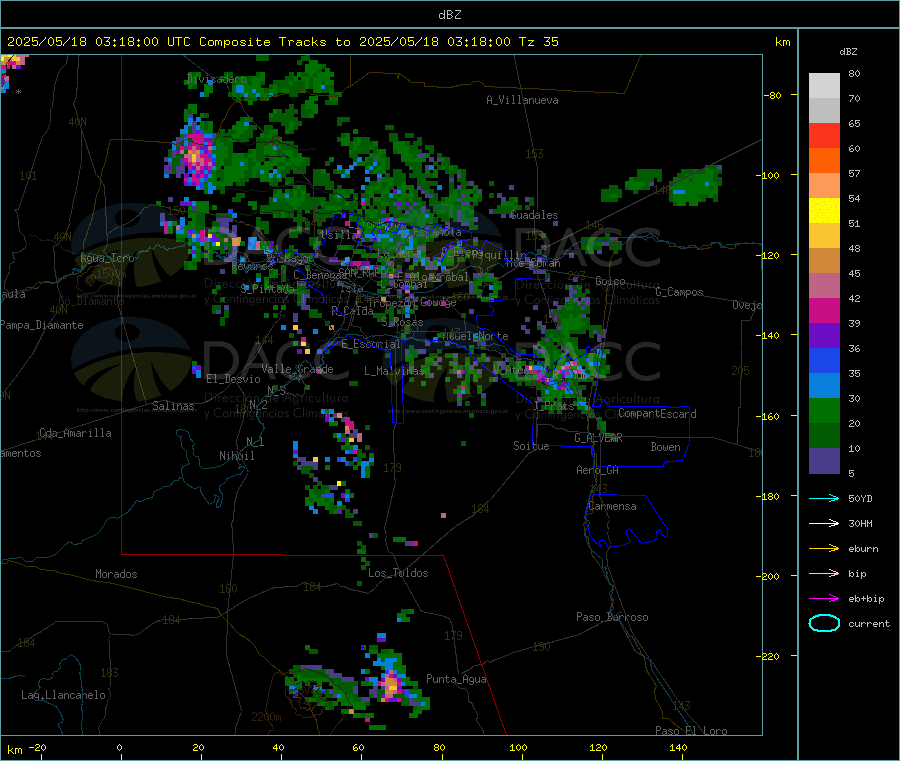Select the slate purple swatch above 5 dBZ

[824, 461]
